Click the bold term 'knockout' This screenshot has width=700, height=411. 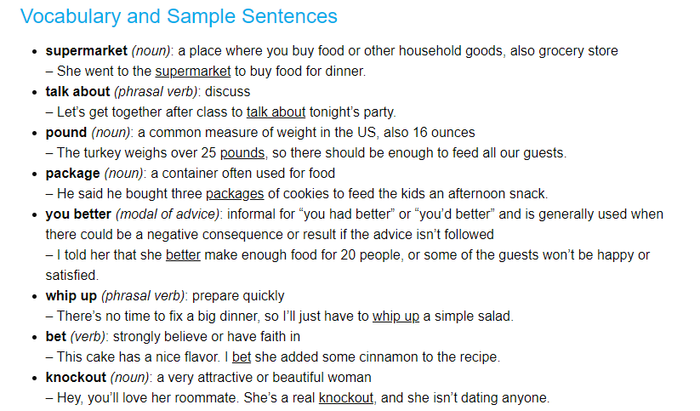click(x=76, y=378)
